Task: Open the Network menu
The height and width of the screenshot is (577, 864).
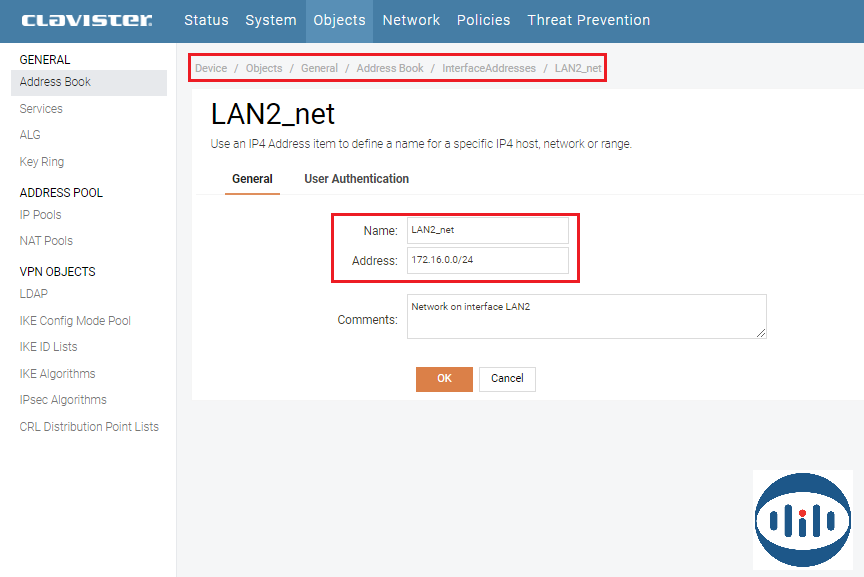Action: [411, 20]
